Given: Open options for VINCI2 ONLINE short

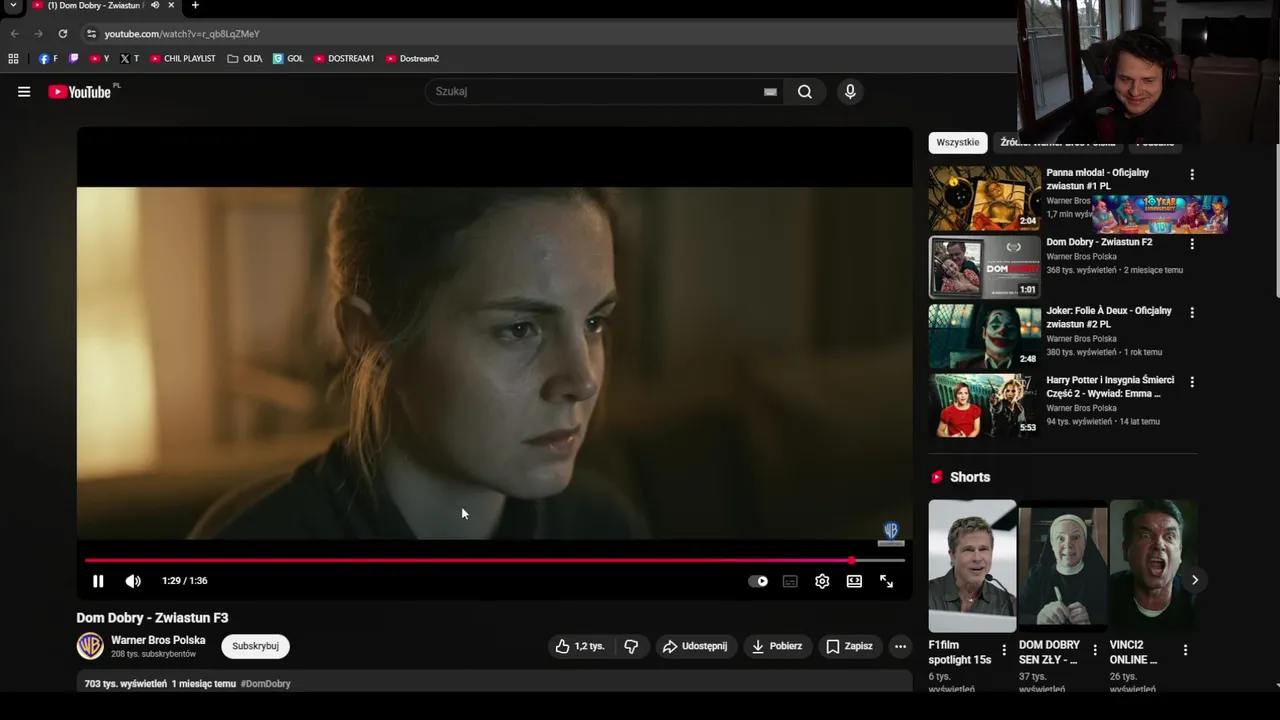Looking at the screenshot, I should pyautogui.click(x=1185, y=650).
